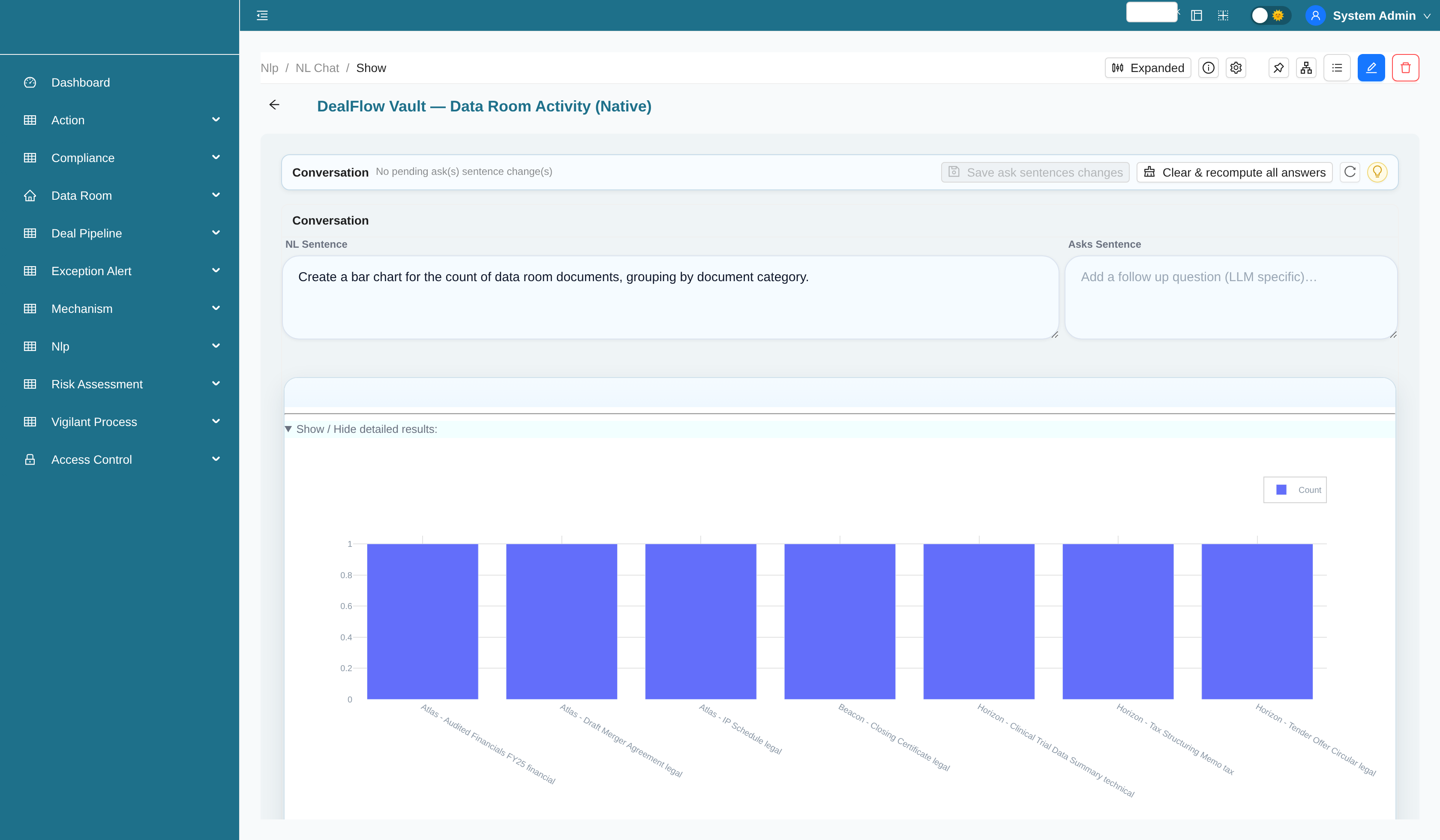Click the DealFlow Vault page title
Screen dimensions: 1440x840
[x=484, y=106]
